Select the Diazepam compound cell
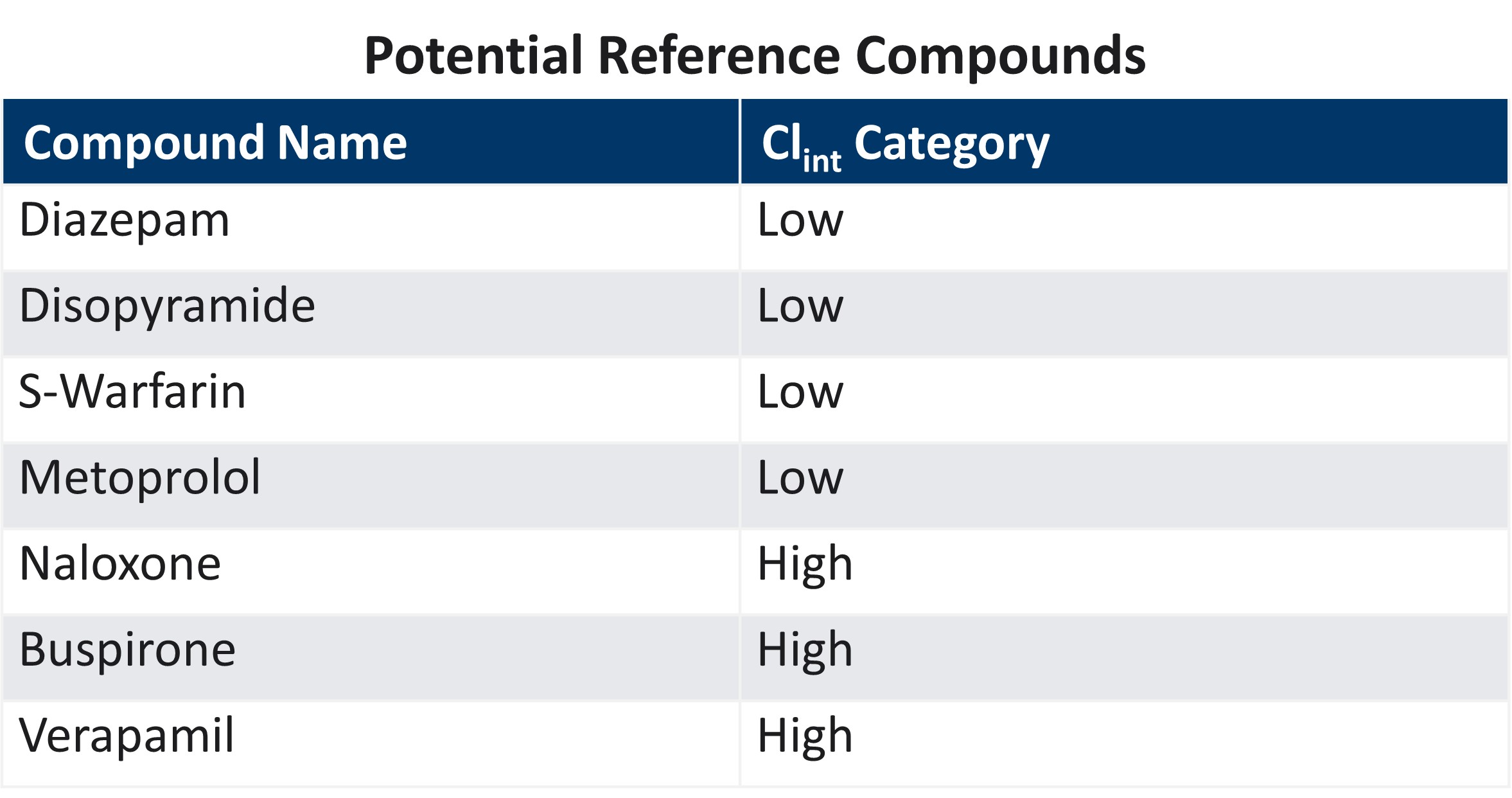The height and width of the screenshot is (798, 1512). coord(124,220)
